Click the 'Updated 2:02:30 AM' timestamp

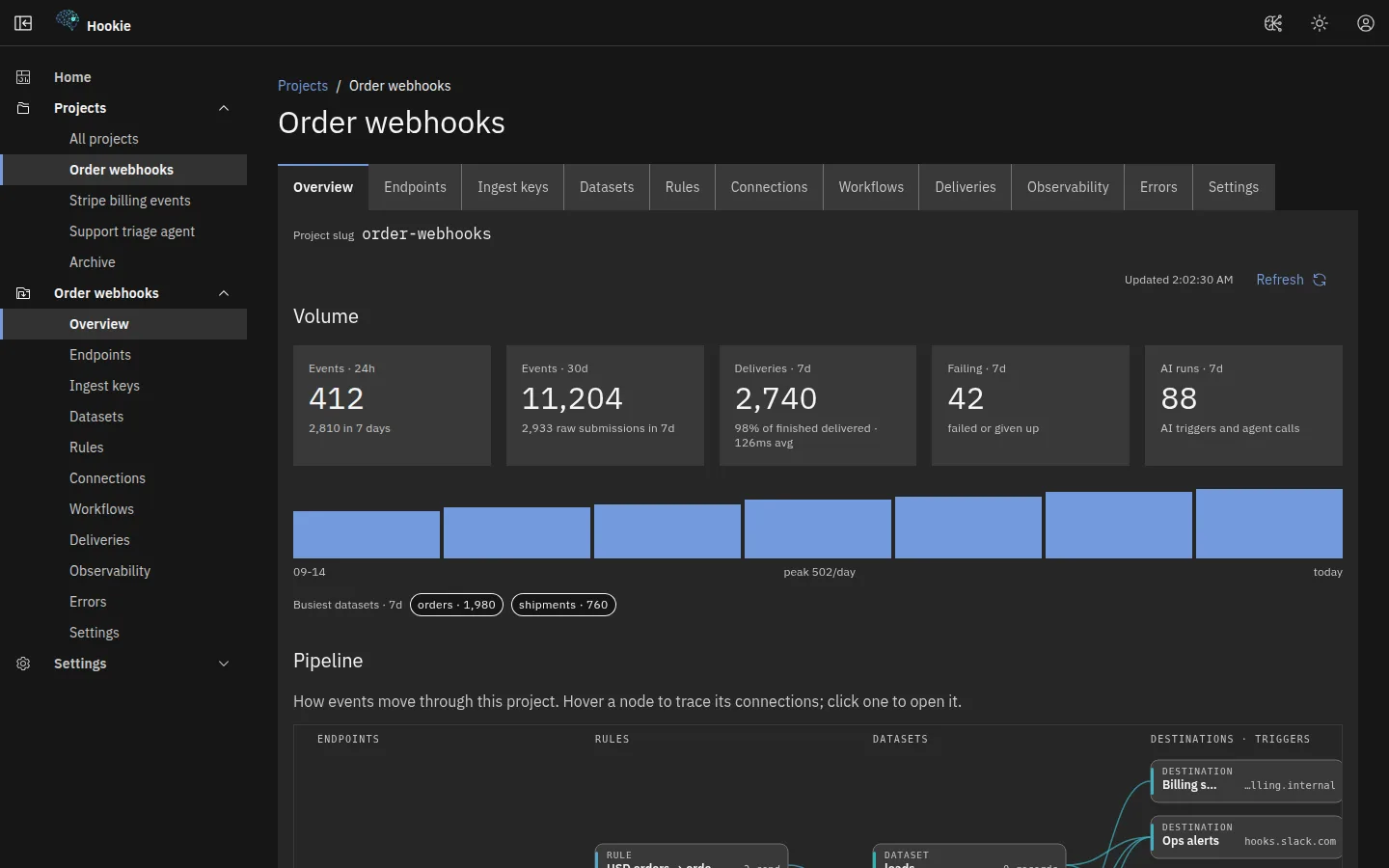[x=1179, y=280]
